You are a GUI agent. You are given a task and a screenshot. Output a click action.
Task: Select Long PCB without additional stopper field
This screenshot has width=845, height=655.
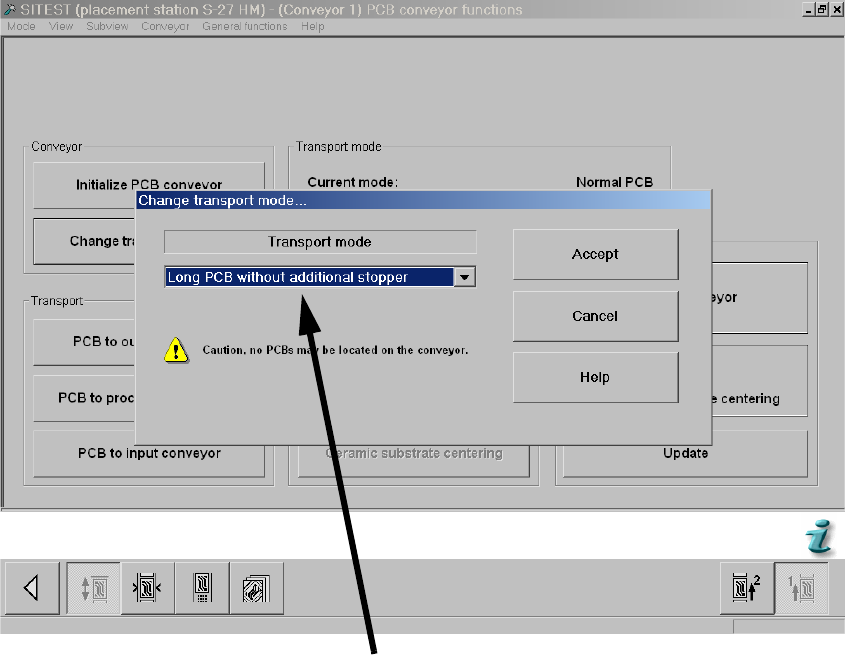(x=320, y=277)
